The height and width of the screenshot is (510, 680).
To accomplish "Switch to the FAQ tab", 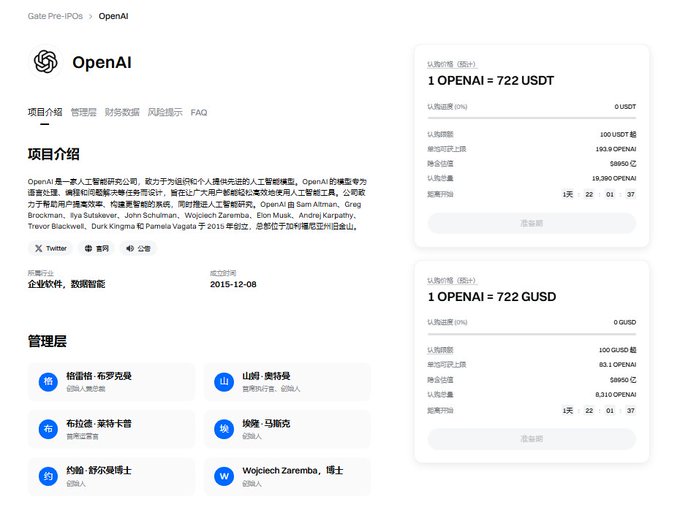I will pos(199,113).
